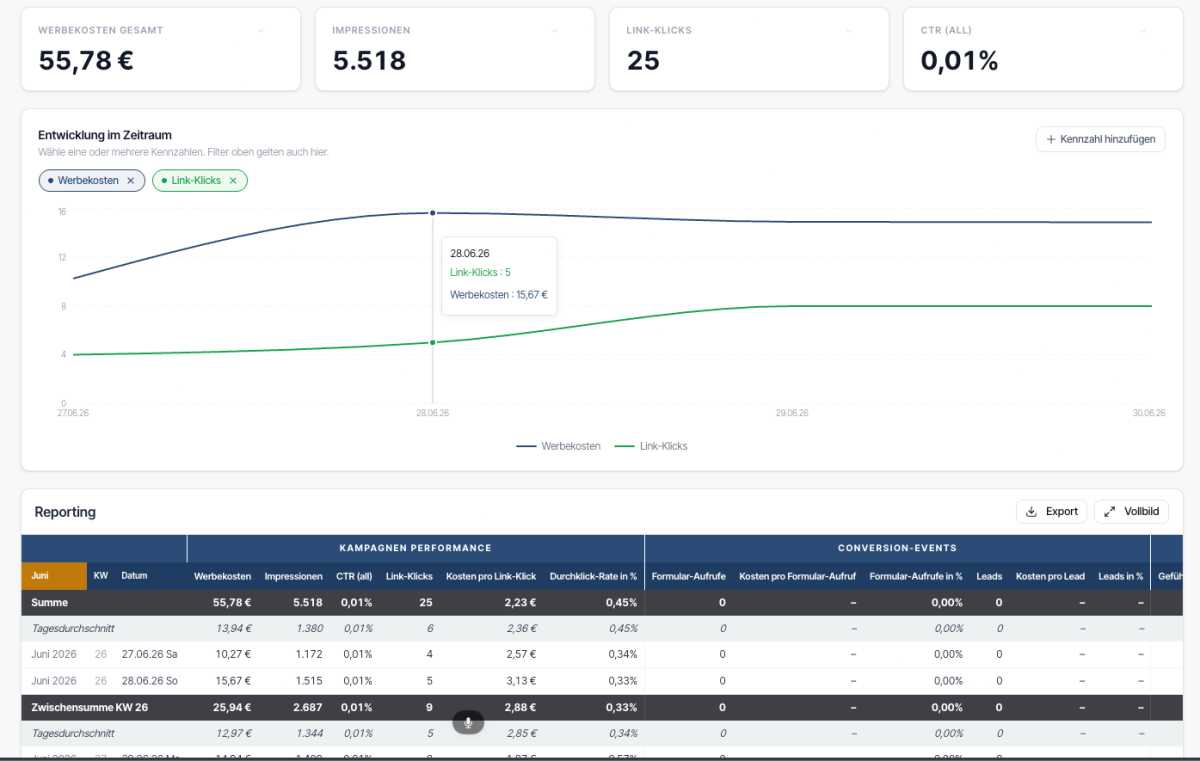The height and width of the screenshot is (761, 1200).
Task: Sort by the Werbekosten table column header
Action: coord(222,576)
